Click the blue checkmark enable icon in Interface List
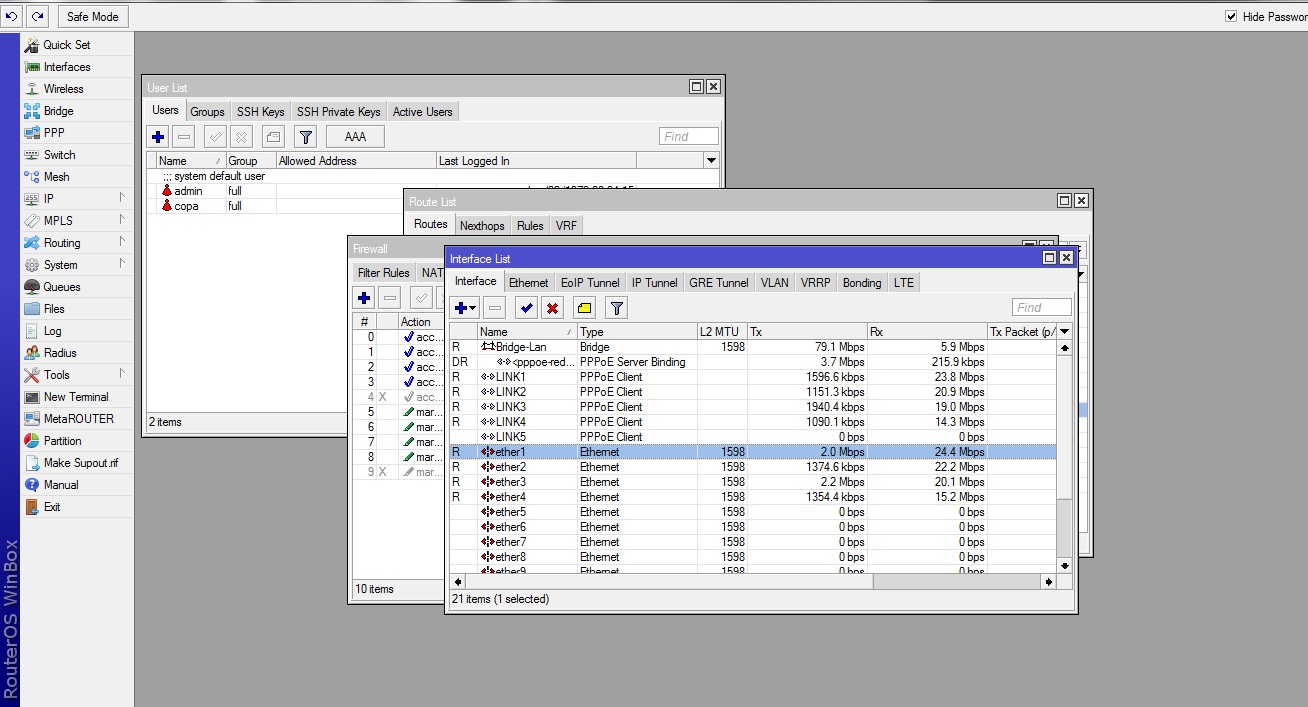The image size is (1308, 707). tap(527, 308)
